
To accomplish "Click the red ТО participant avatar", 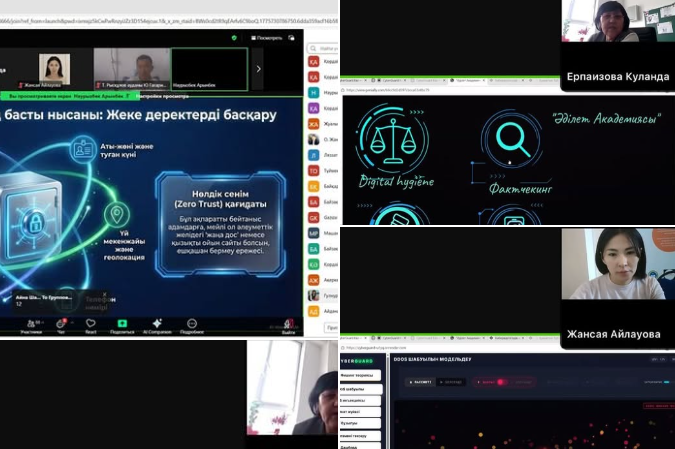I will [x=314, y=171].
